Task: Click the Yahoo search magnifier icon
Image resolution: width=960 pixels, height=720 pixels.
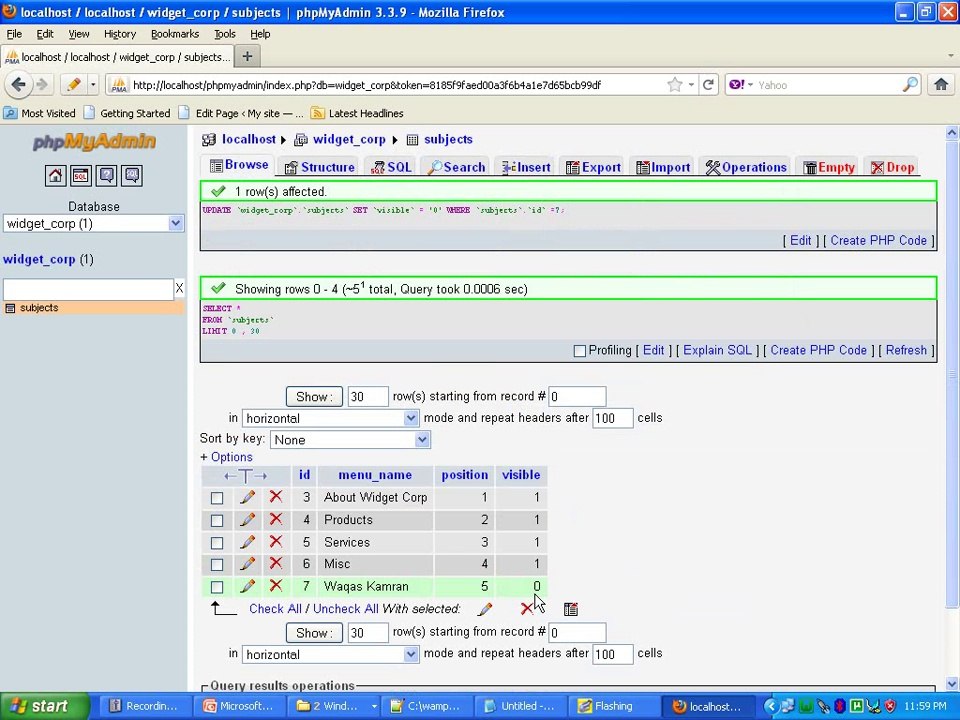Action: 910,84
